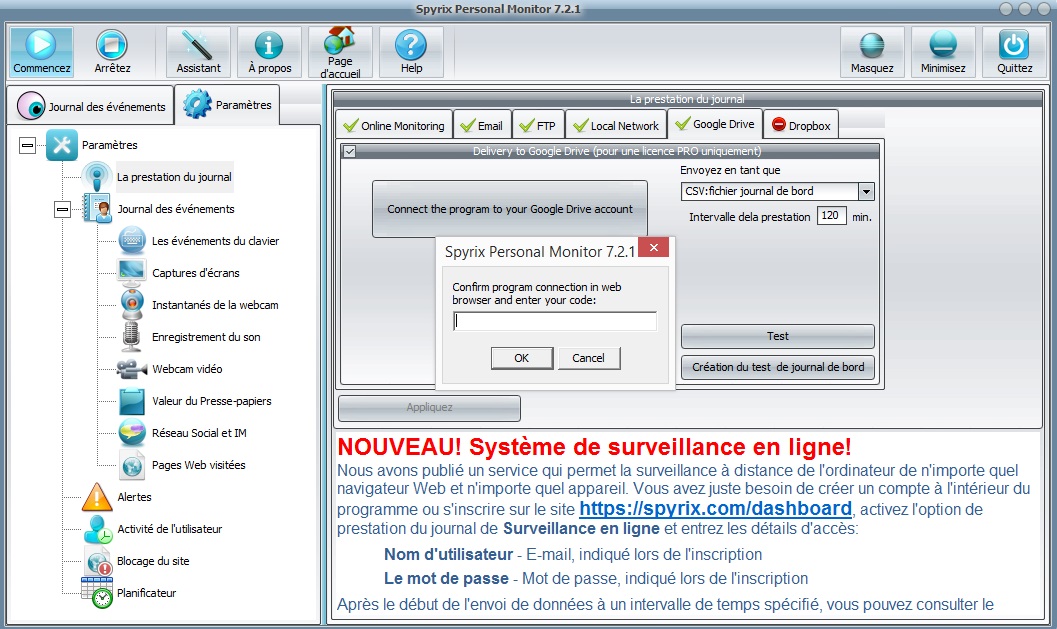Focus the confirmation code input field
Screen dimensions: 1057x629
tap(555, 322)
